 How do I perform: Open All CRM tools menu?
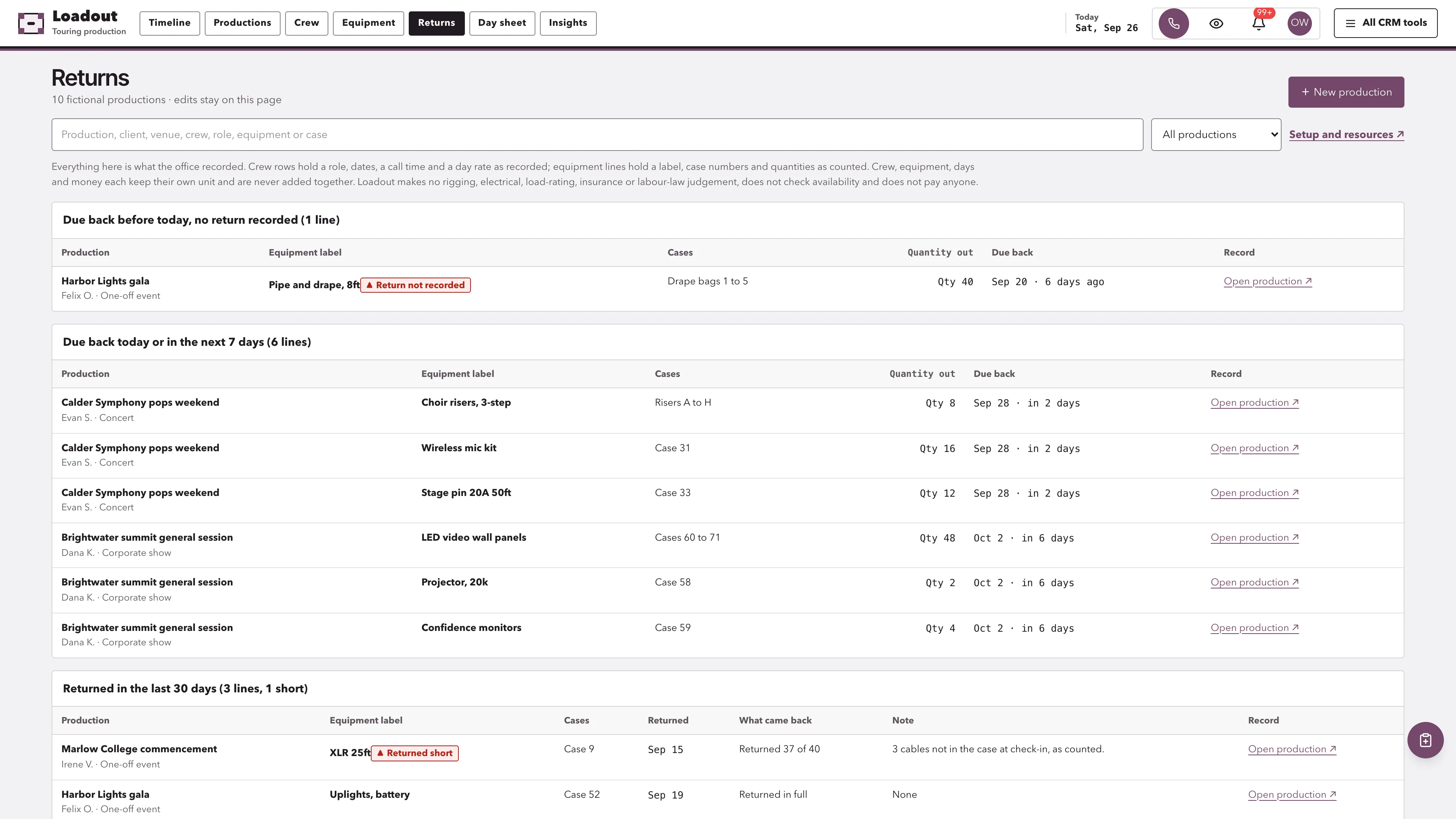pos(1385,23)
